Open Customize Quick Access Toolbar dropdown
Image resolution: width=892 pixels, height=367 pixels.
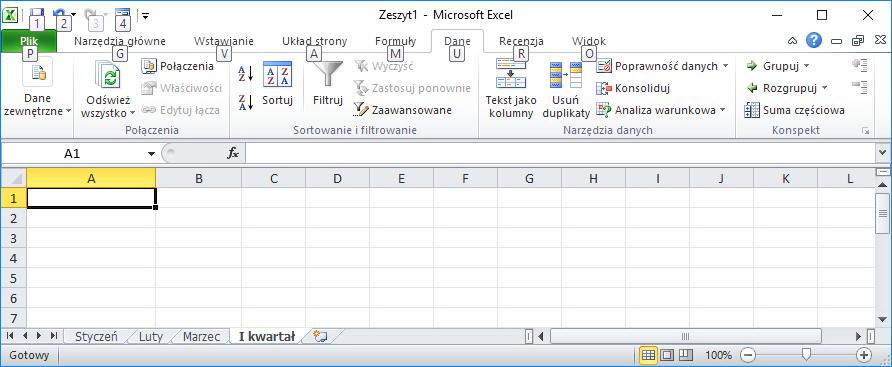pos(146,15)
